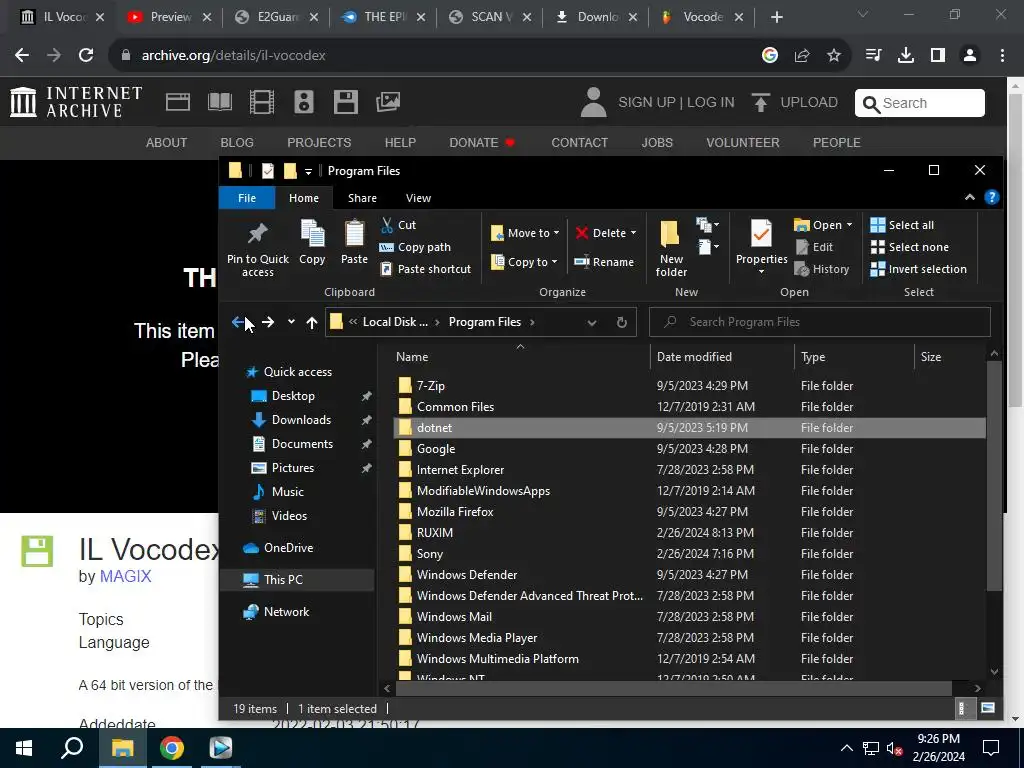This screenshot has height=768, width=1024.
Task: Open Internet Archive texts book icon
Action: point(219,102)
